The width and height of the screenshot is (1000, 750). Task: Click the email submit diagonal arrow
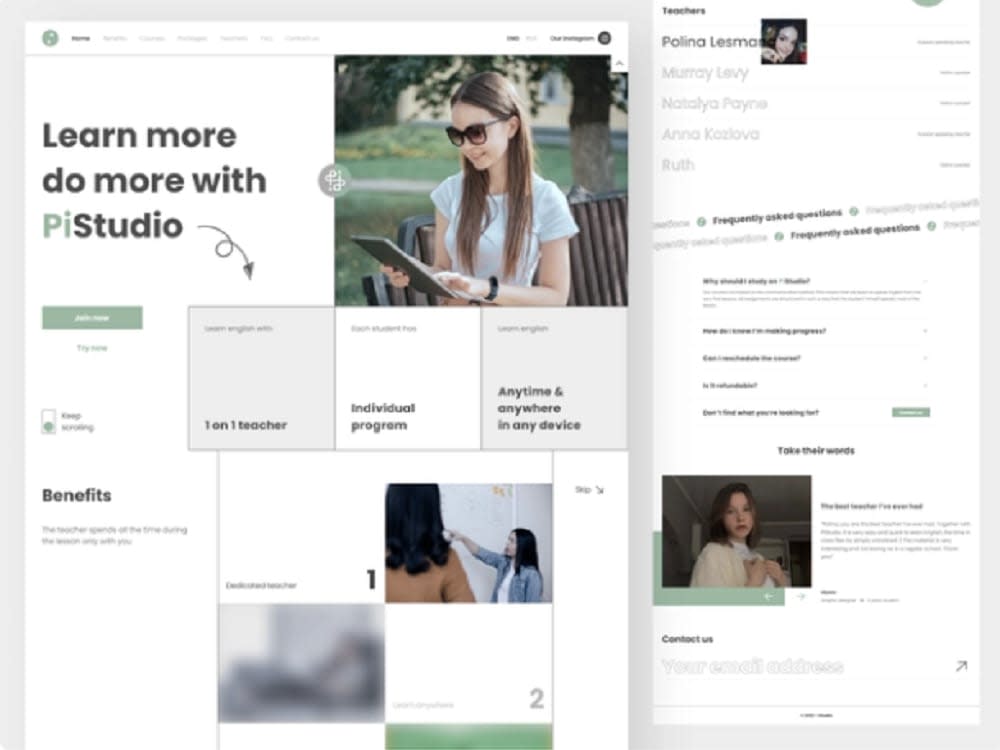(x=961, y=666)
